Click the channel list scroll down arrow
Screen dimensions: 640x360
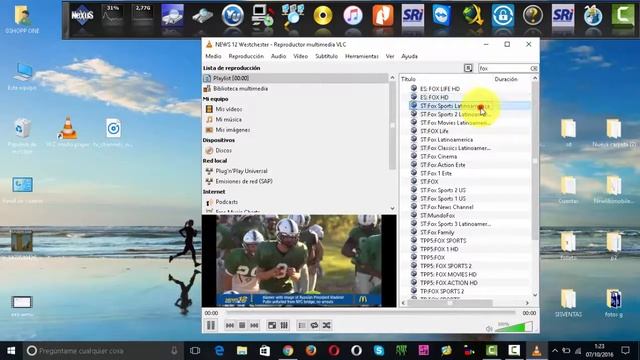(x=535, y=295)
